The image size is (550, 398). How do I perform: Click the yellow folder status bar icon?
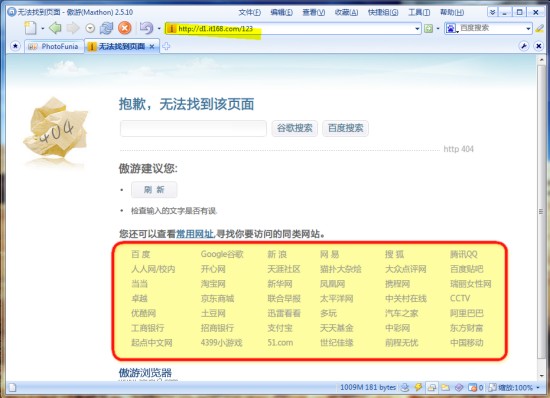(x=445, y=387)
